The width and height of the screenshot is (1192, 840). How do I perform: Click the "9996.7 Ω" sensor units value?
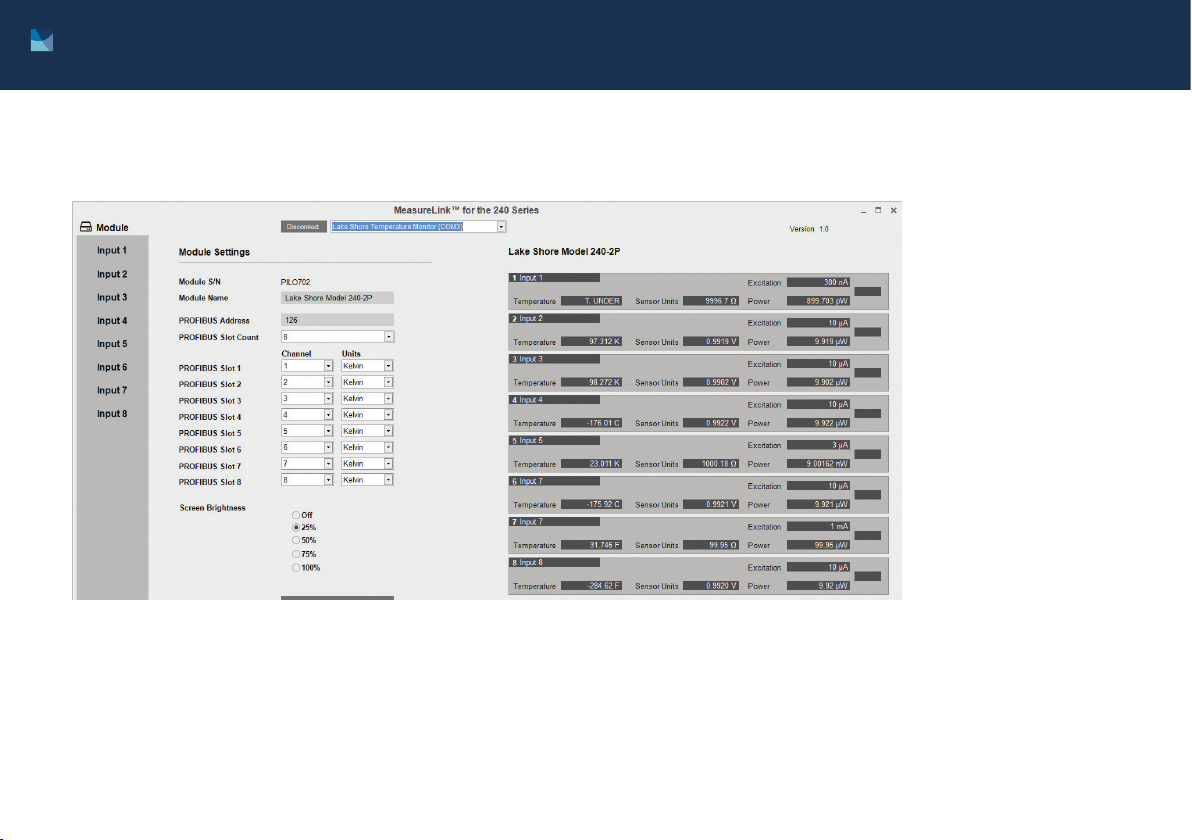pyautogui.click(x=711, y=301)
